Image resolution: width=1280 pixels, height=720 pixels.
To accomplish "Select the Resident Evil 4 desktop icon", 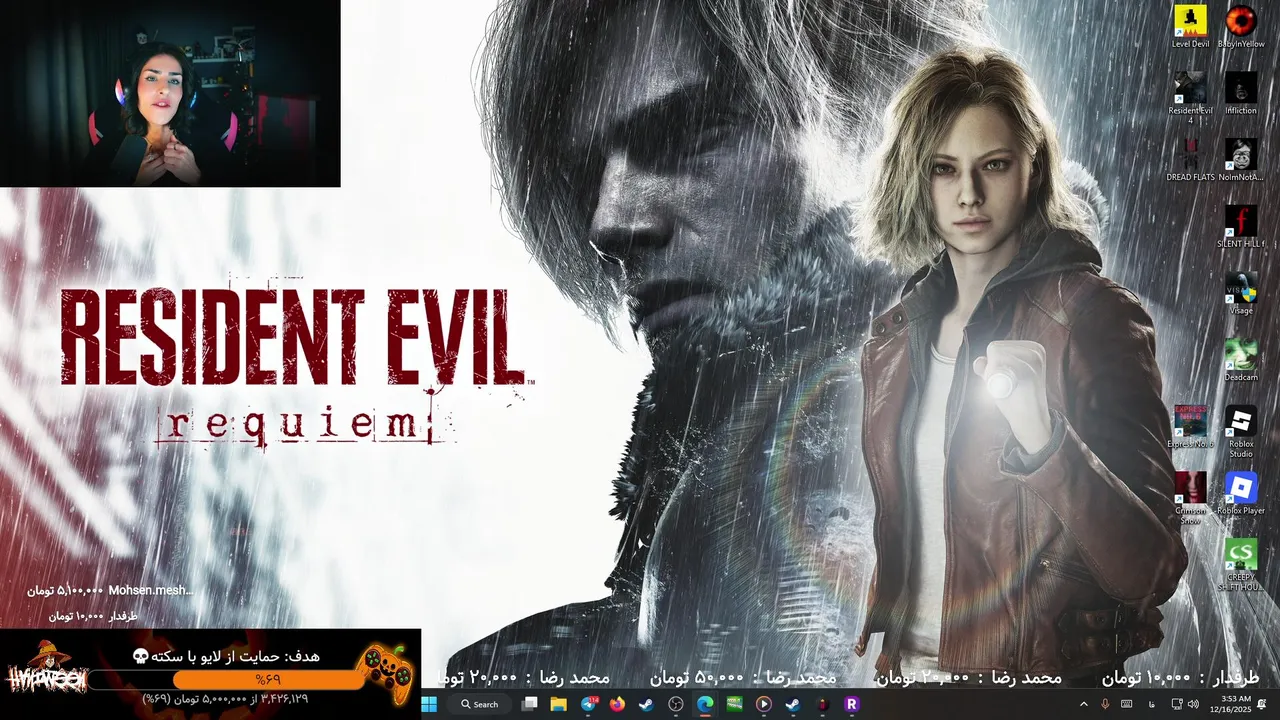I will pos(1190,97).
